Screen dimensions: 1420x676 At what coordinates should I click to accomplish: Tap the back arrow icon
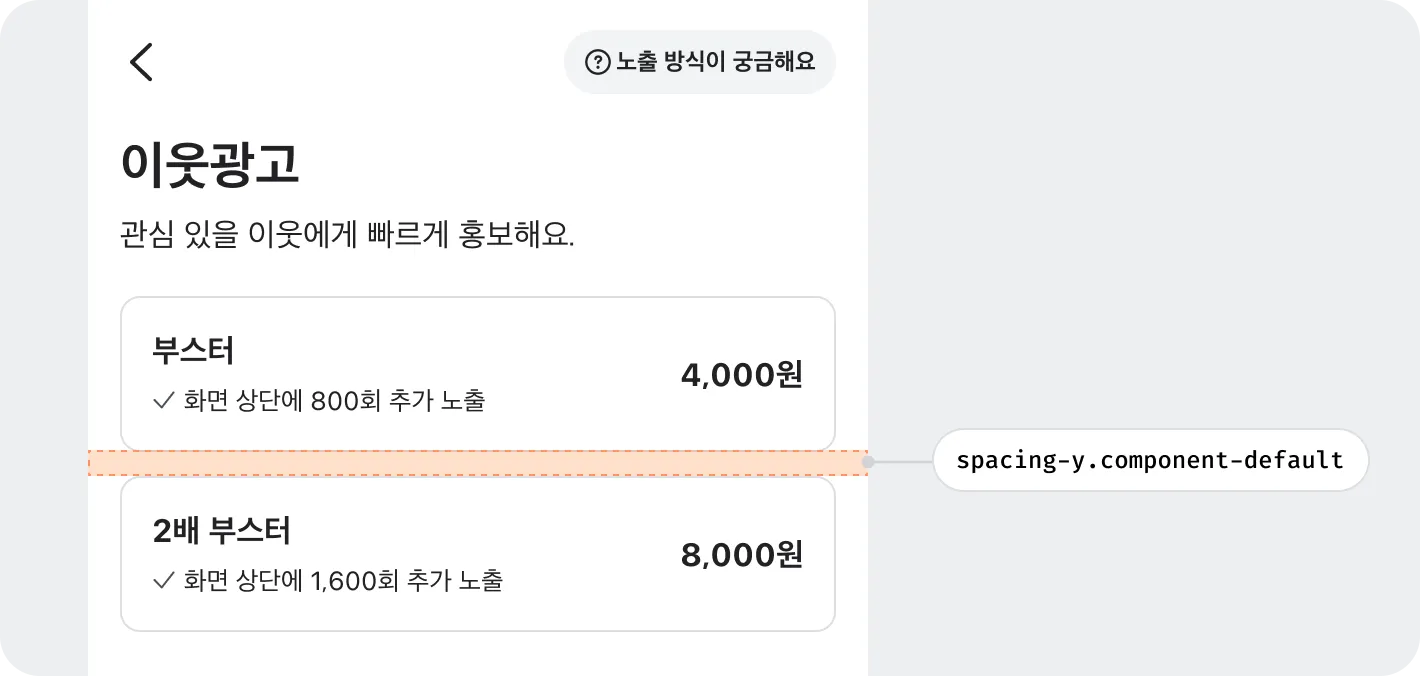(x=141, y=62)
